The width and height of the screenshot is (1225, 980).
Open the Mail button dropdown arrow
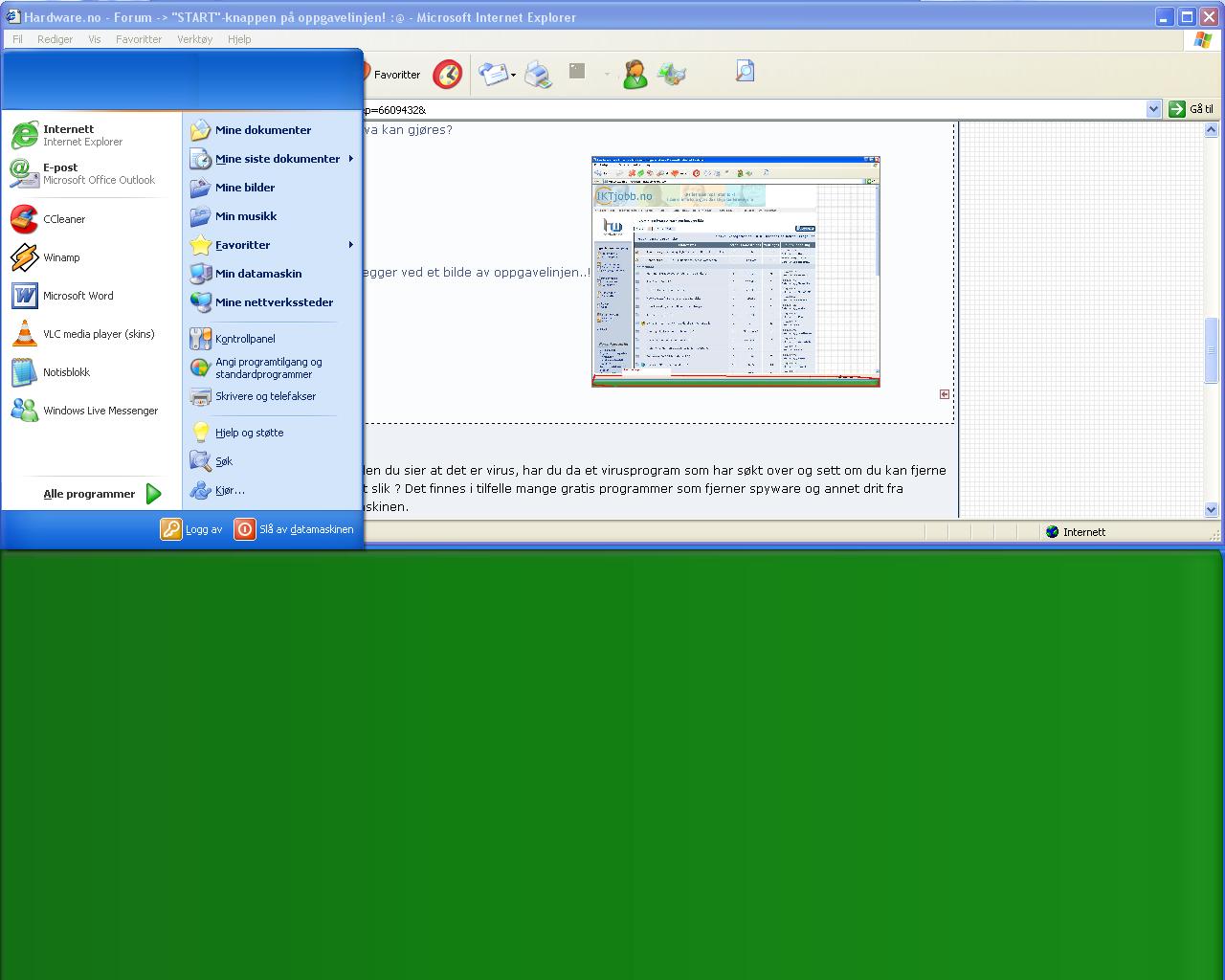[x=514, y=75]
